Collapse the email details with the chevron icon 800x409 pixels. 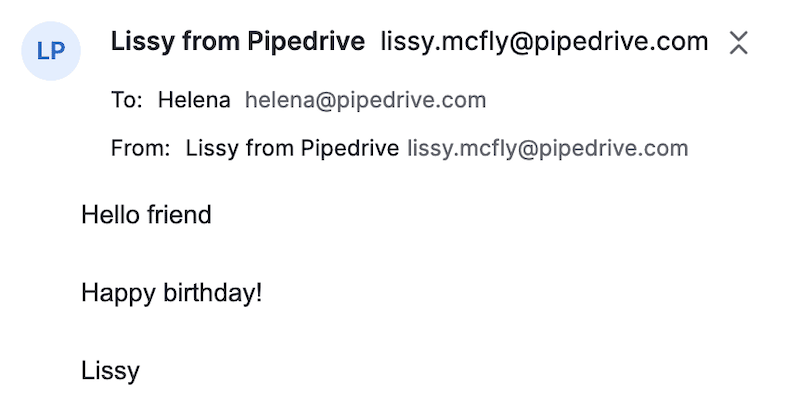[x=738, y=42]
